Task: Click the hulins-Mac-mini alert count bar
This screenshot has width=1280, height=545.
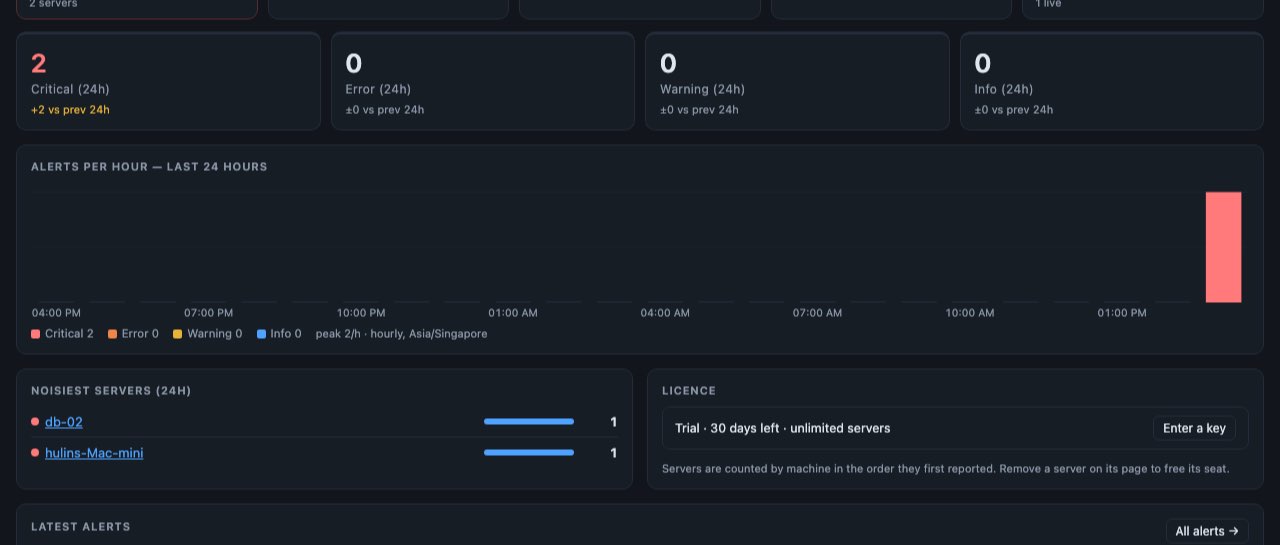Action: point(529,453)
